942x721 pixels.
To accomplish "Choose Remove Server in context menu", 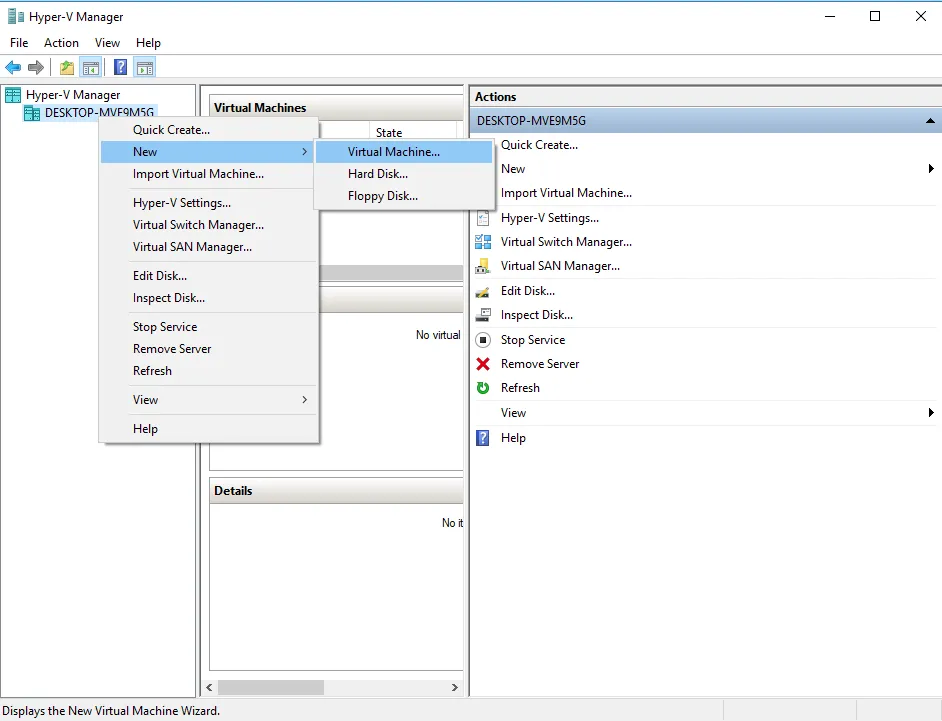I will point(208,350).
